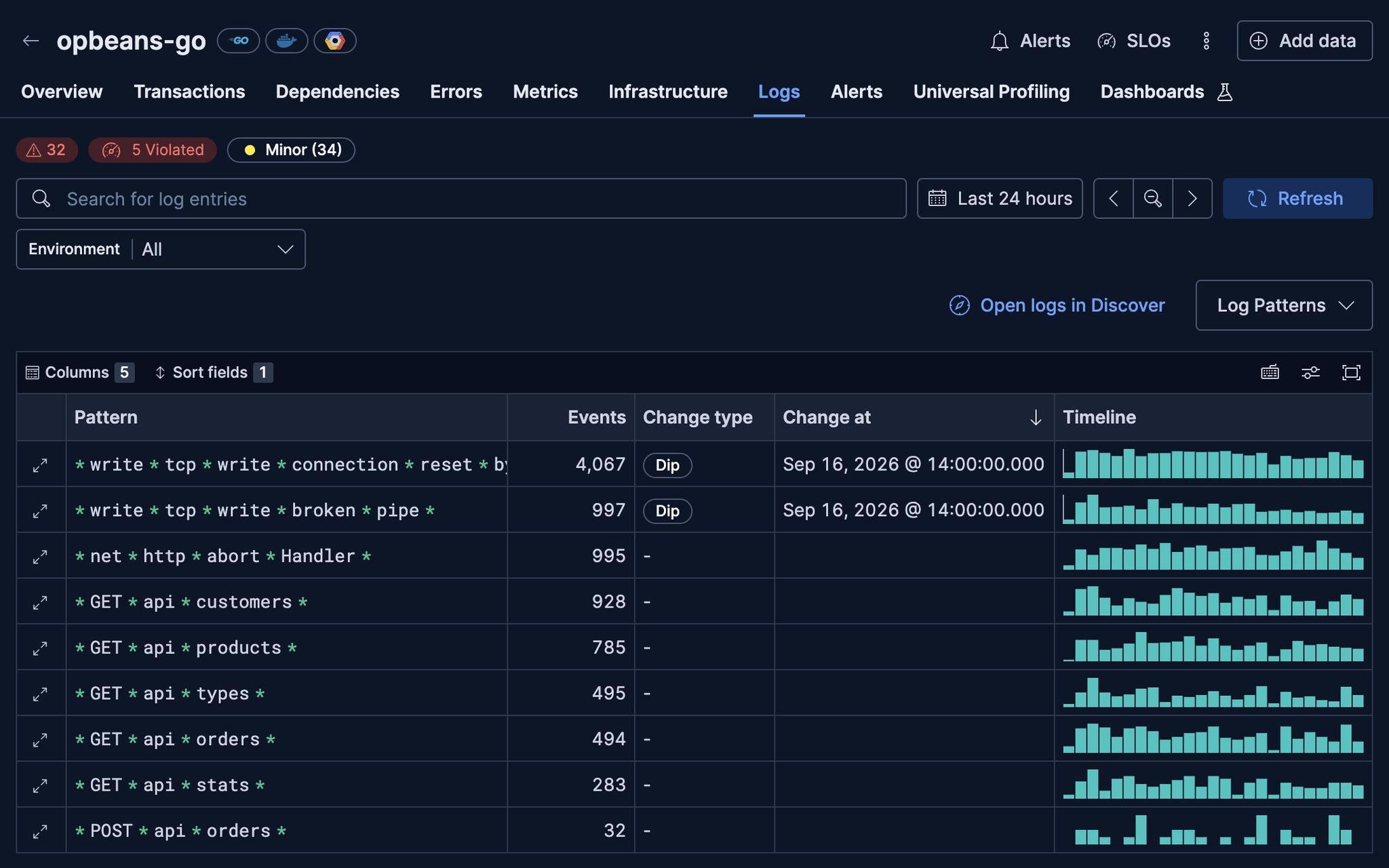Image resolution: width=1389 pixels, height=868 pixels.
Task: Expand the broken pipe pattern row
Action: click(41, 511)
